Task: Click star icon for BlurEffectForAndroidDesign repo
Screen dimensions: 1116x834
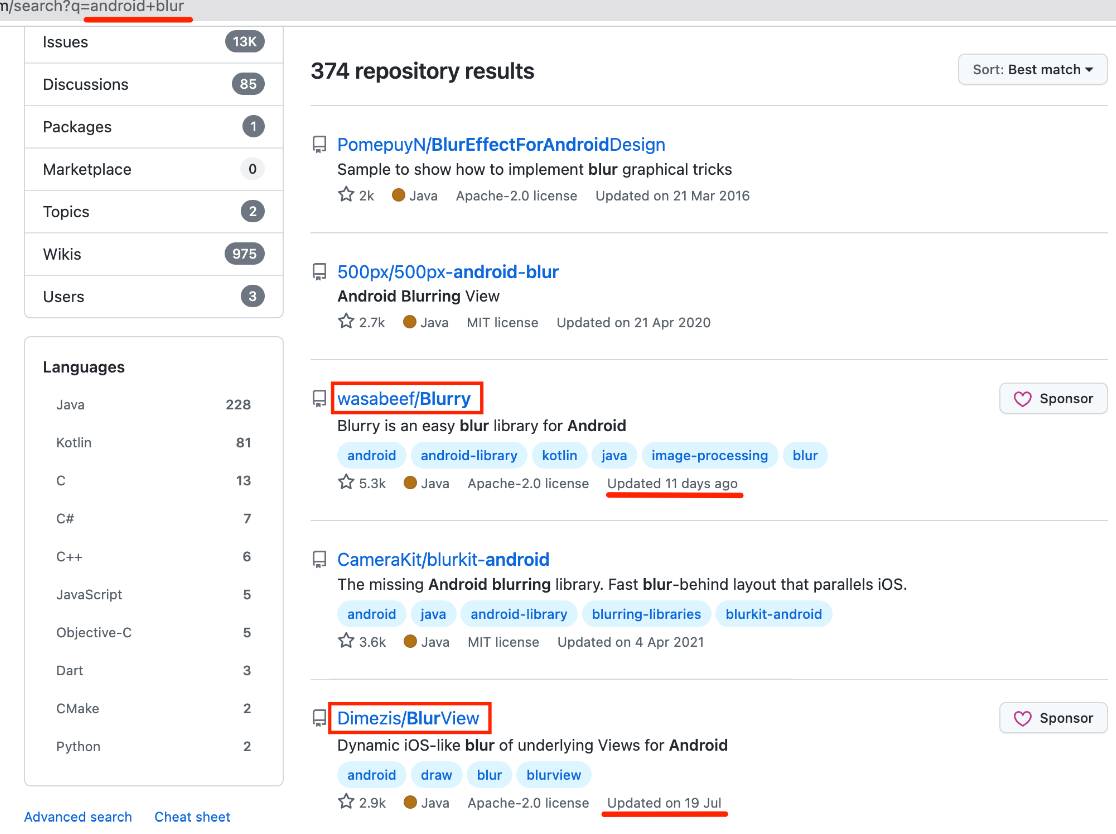Action: (346, 195)
